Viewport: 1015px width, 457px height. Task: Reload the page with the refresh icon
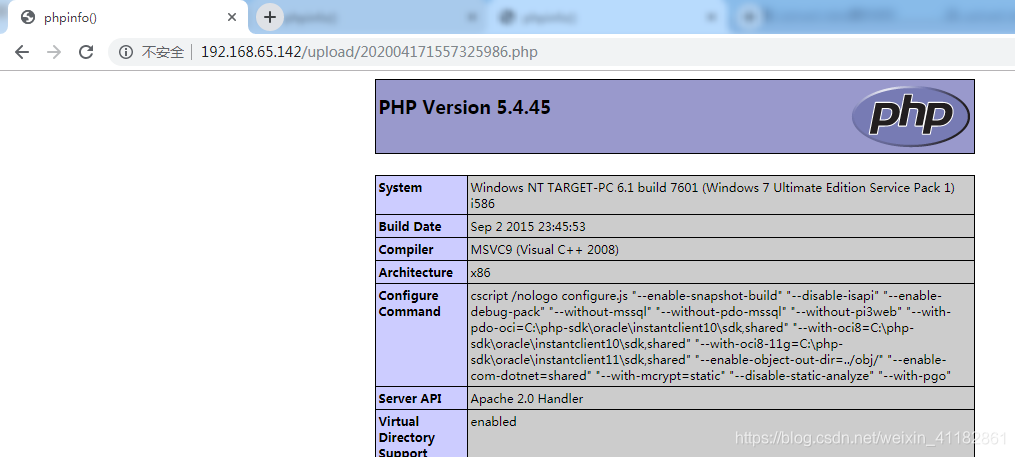[x=86, y=52]
